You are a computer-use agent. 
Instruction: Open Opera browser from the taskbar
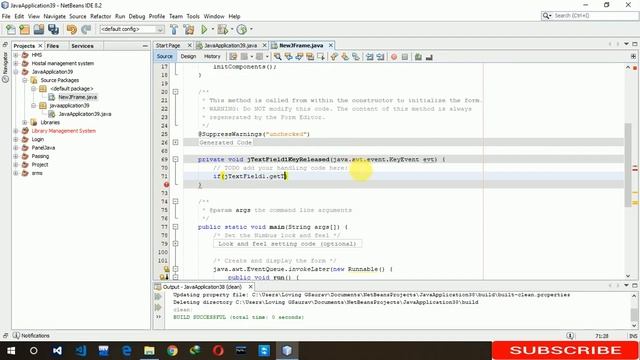218,351
